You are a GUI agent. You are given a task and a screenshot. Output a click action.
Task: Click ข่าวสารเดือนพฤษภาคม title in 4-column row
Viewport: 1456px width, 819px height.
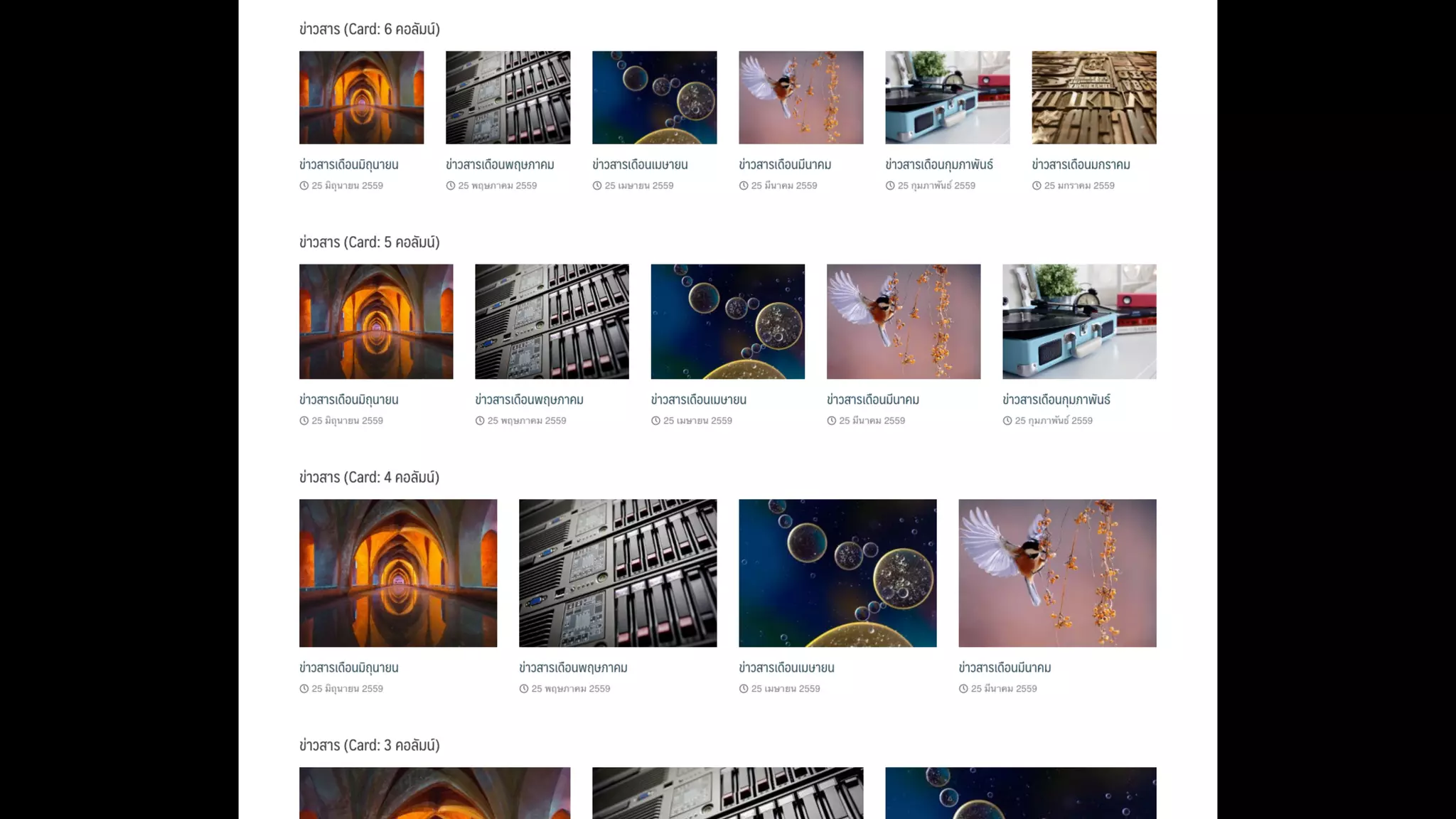(573, 668)
